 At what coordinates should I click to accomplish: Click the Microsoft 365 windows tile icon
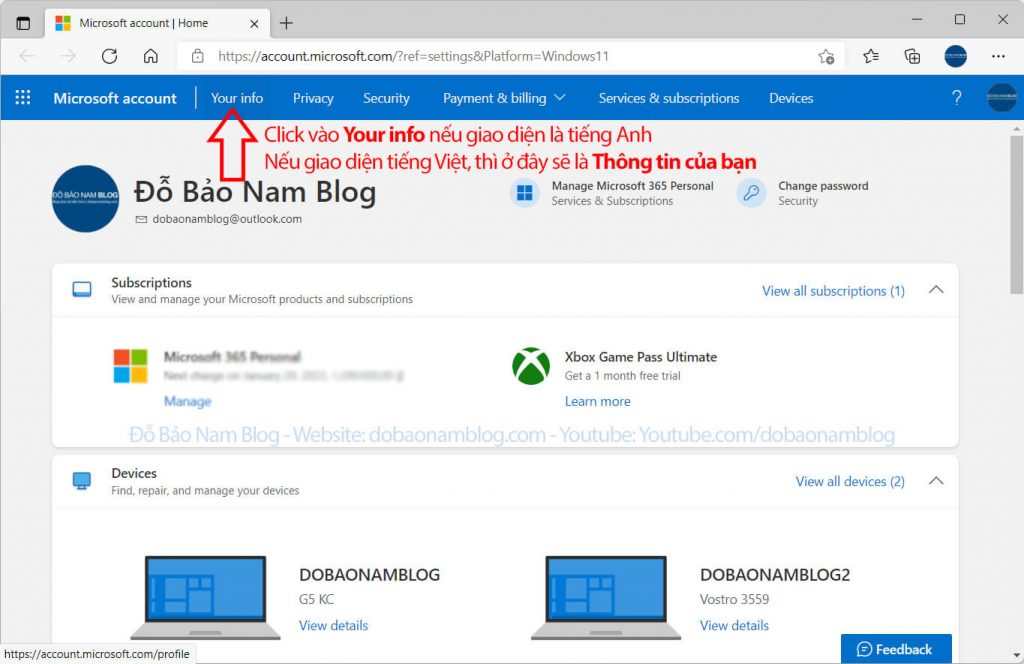tap(524, 193)
